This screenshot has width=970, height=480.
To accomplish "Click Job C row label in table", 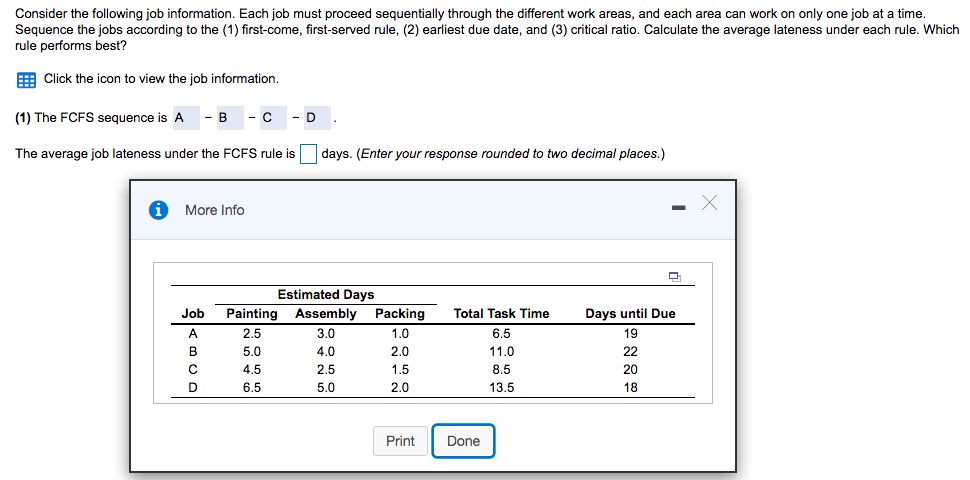I will [x=193, y=370].
